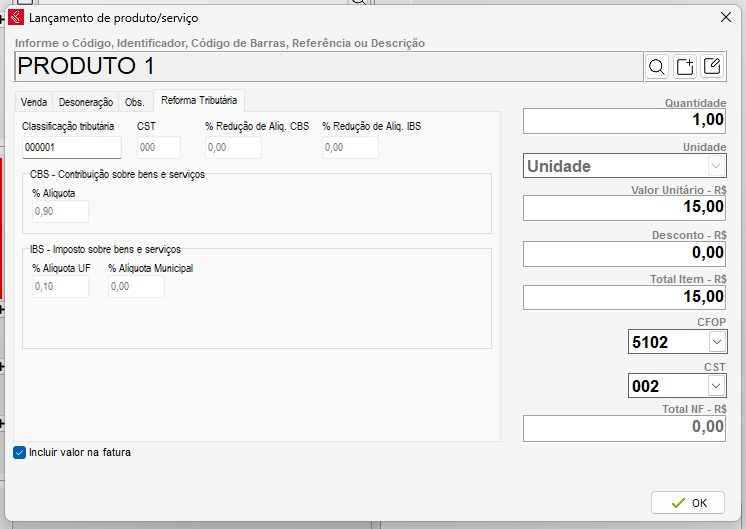Switch to the Venda tab
Screen dimensions: 746x529
(x=34, y=102)
